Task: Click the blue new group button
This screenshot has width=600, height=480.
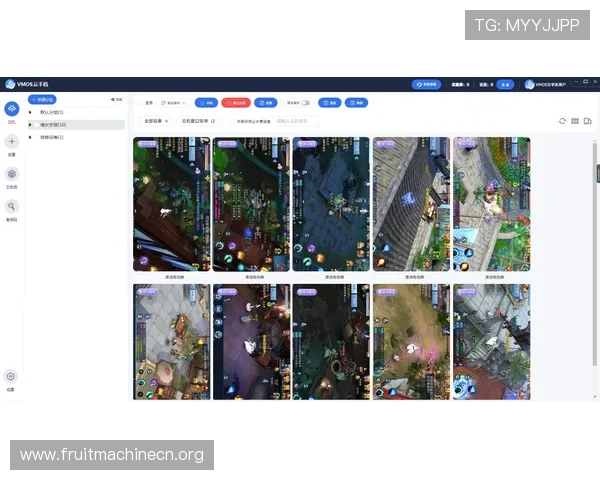Action: coord(42,100)
